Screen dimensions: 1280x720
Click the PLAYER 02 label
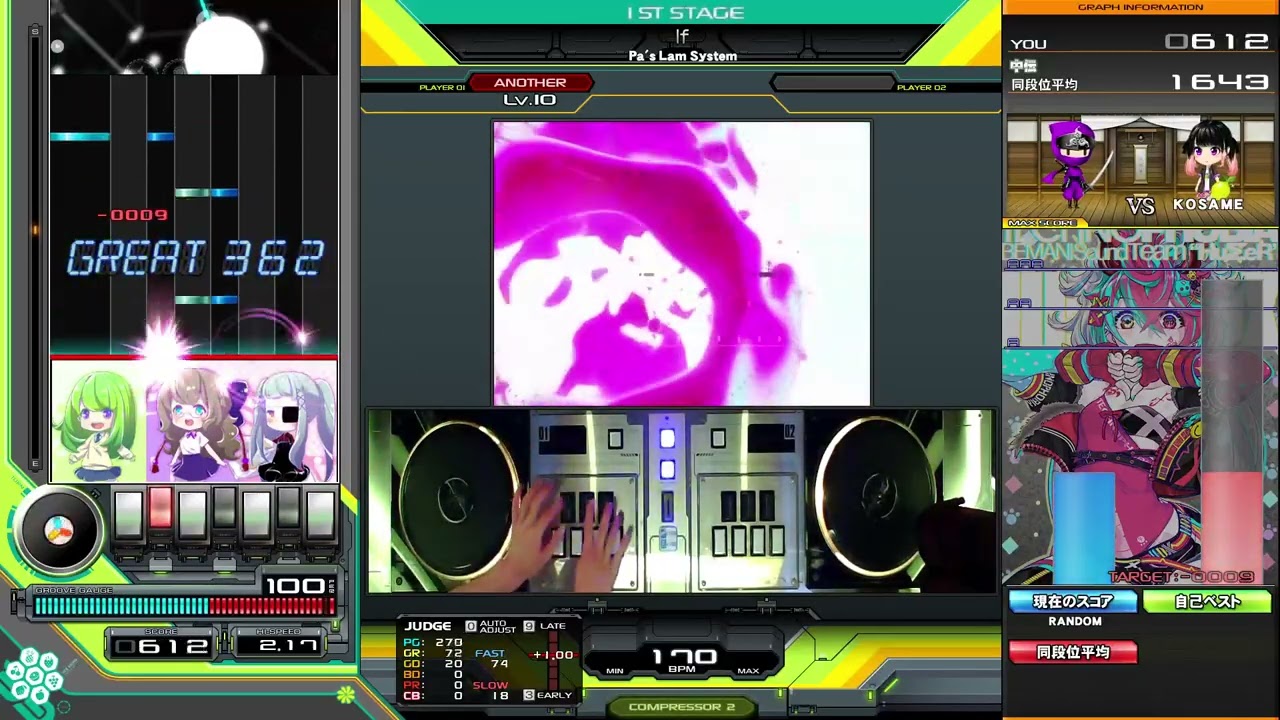click(921, 88)
